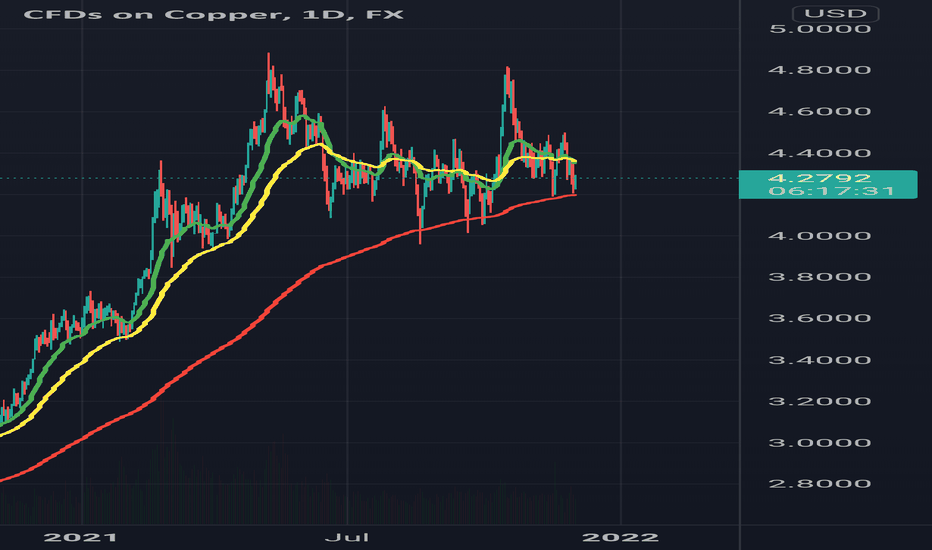932x550 pixels.
Task: Select the current price label 4.2792
Action: (x=820, y=178)
